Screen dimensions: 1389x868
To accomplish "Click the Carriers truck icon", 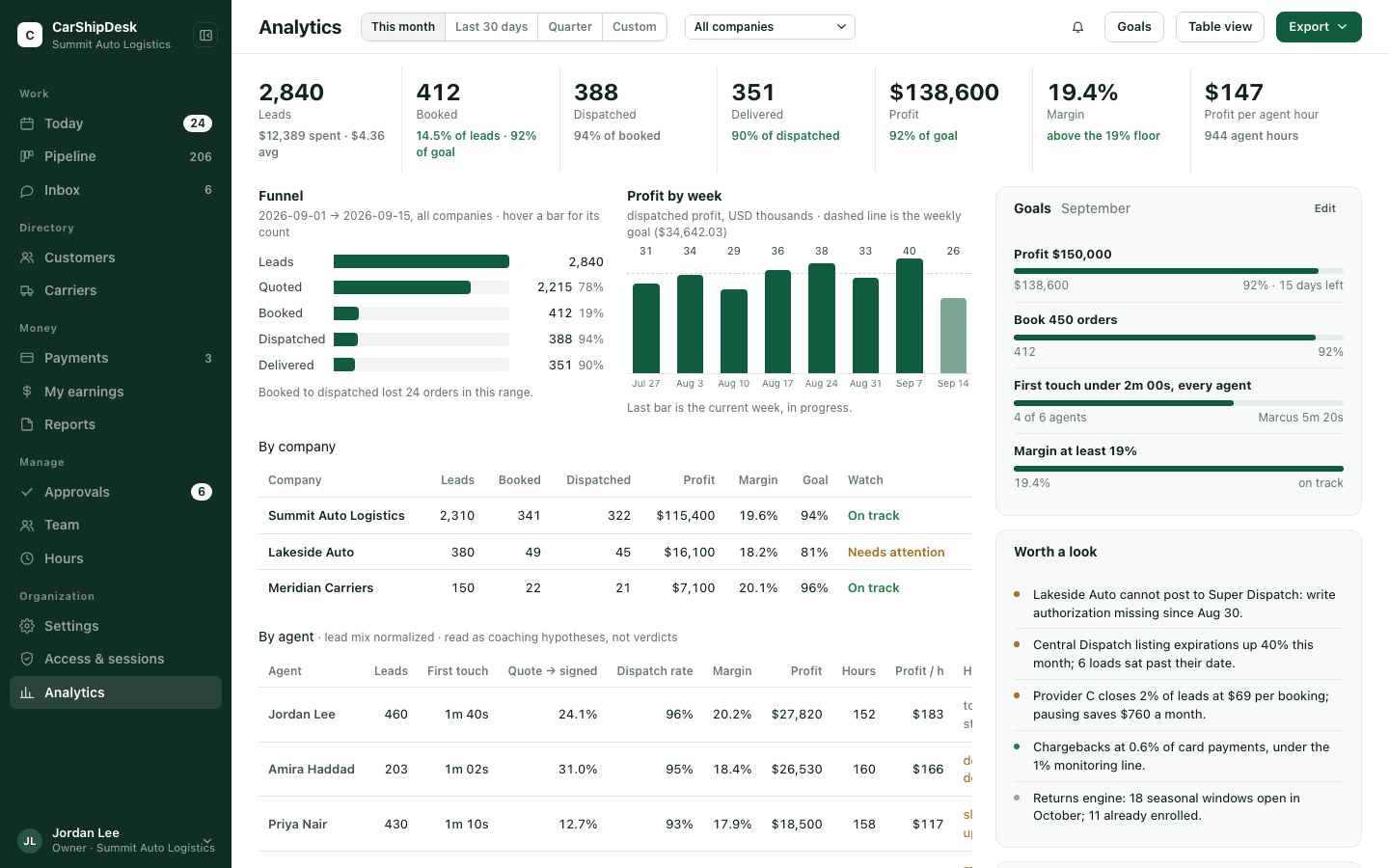I will pyautogui.click(x=27, y=290).
